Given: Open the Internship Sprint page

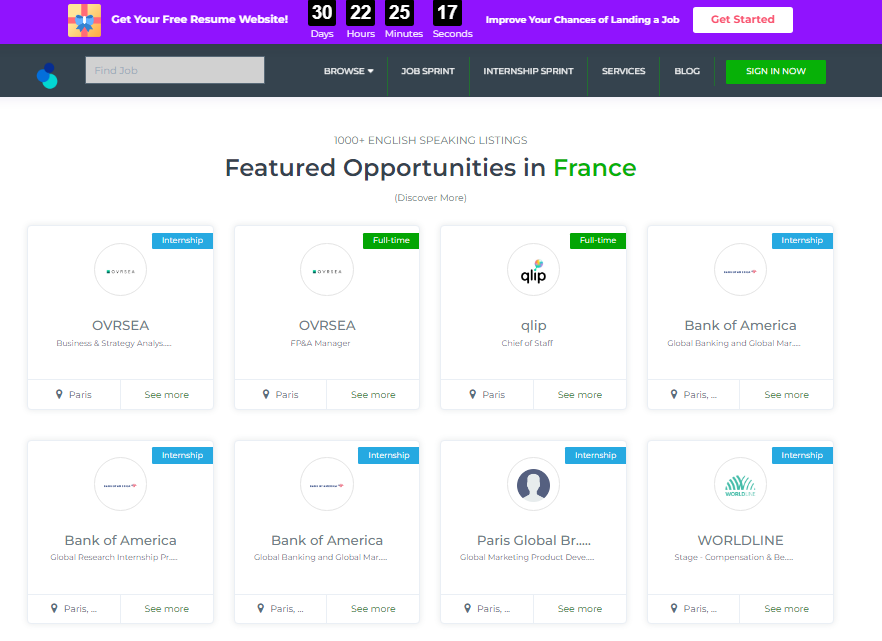Looking at the screenshot, I should (528, 71).
